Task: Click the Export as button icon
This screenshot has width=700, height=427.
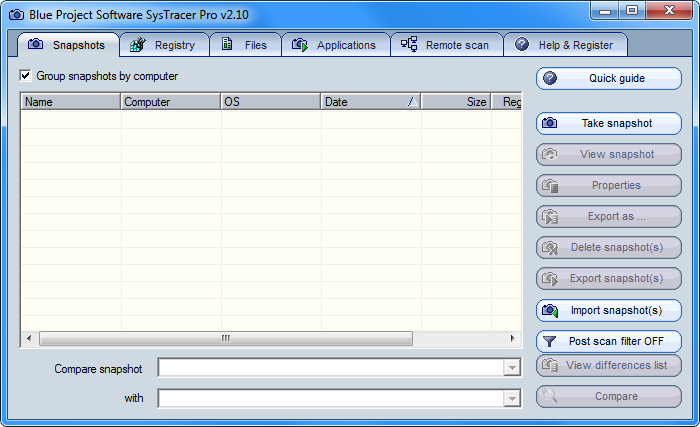Action: [550, 217]
